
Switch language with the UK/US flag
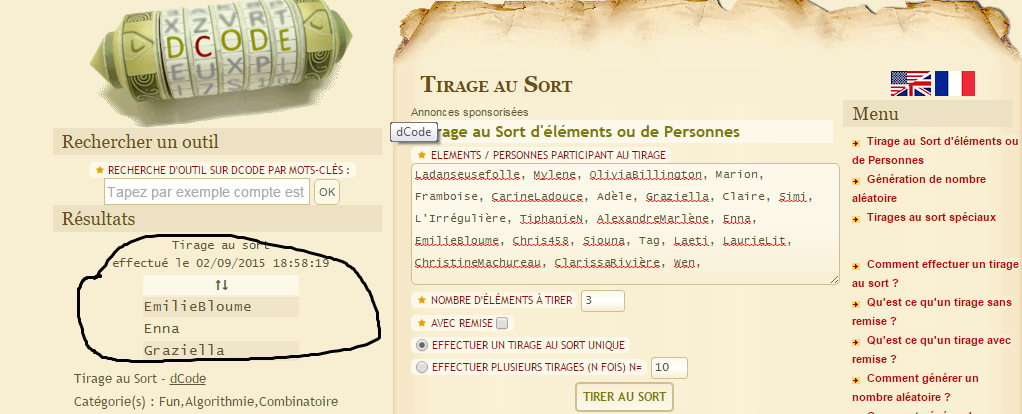coord(911,83)
